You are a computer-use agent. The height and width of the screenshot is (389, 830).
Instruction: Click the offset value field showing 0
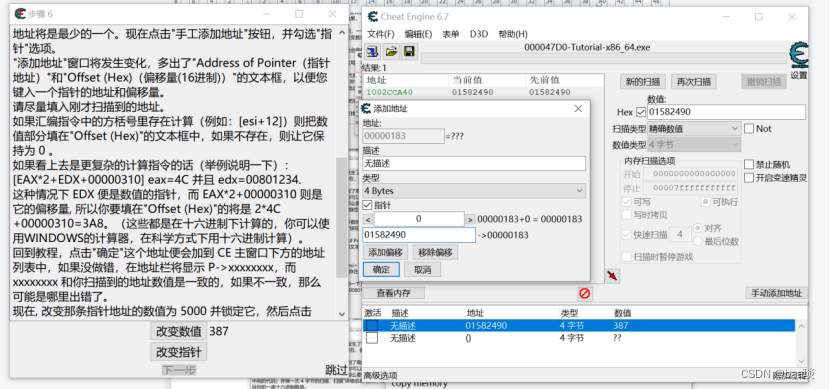point(419,219)
